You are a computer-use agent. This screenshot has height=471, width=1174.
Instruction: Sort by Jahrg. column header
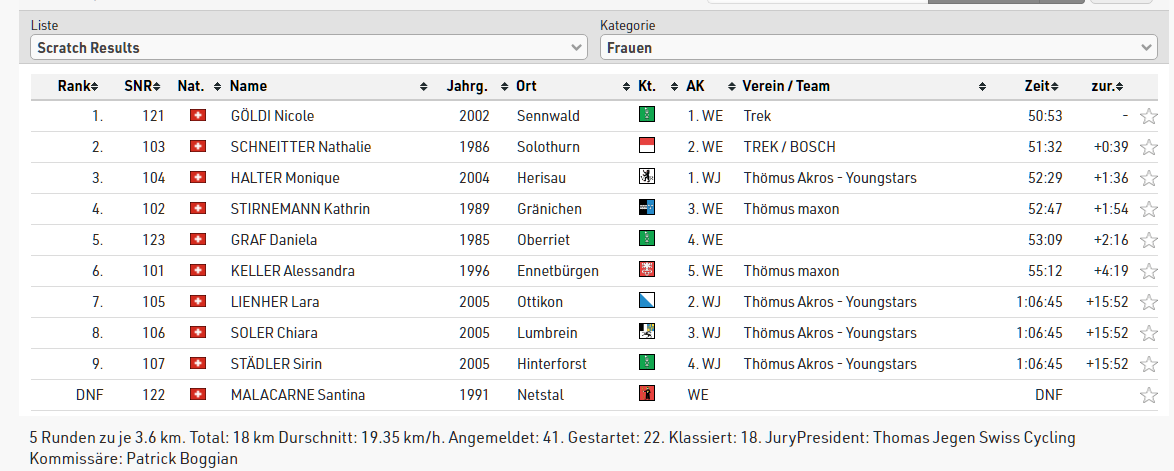[x=472, y=86]
